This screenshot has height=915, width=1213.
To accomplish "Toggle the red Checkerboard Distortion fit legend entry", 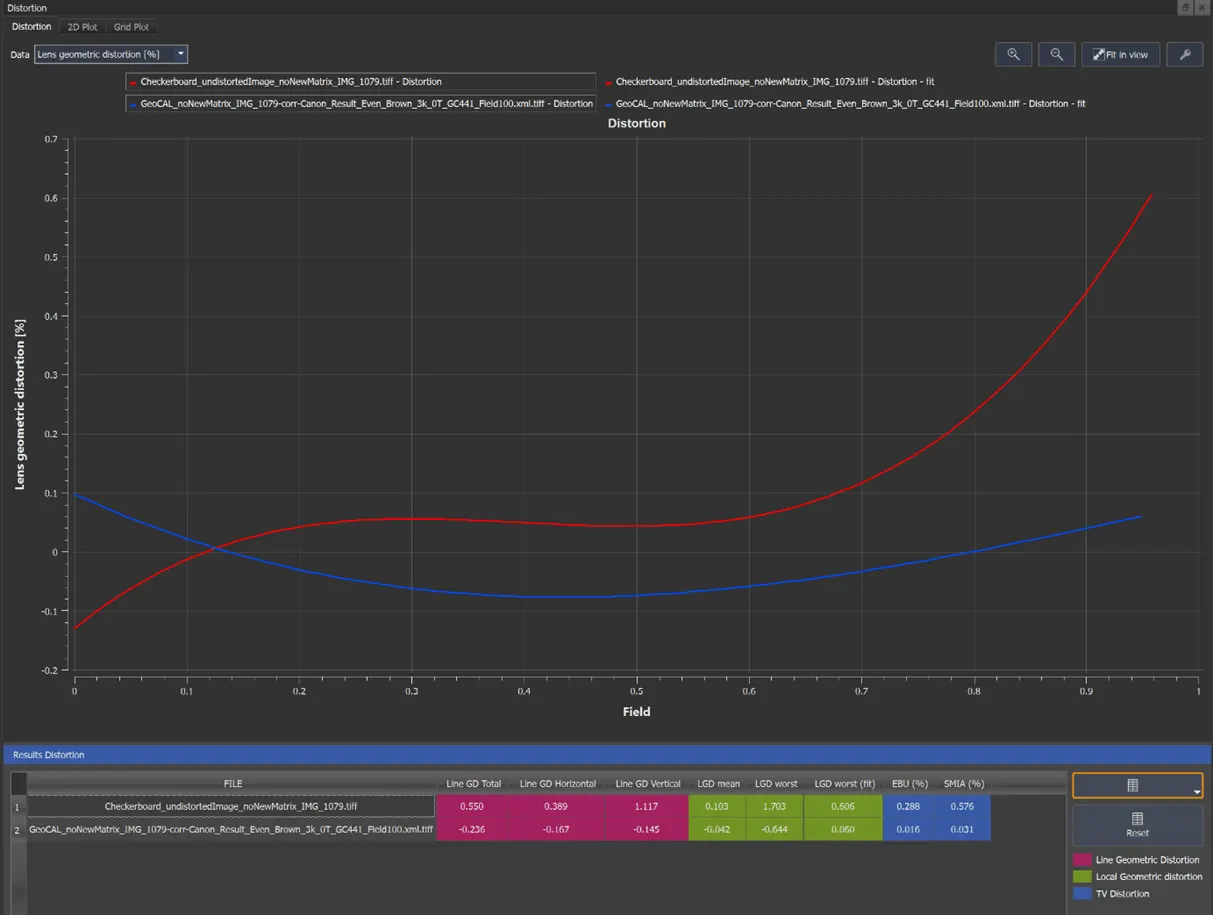I will [770, 82].
